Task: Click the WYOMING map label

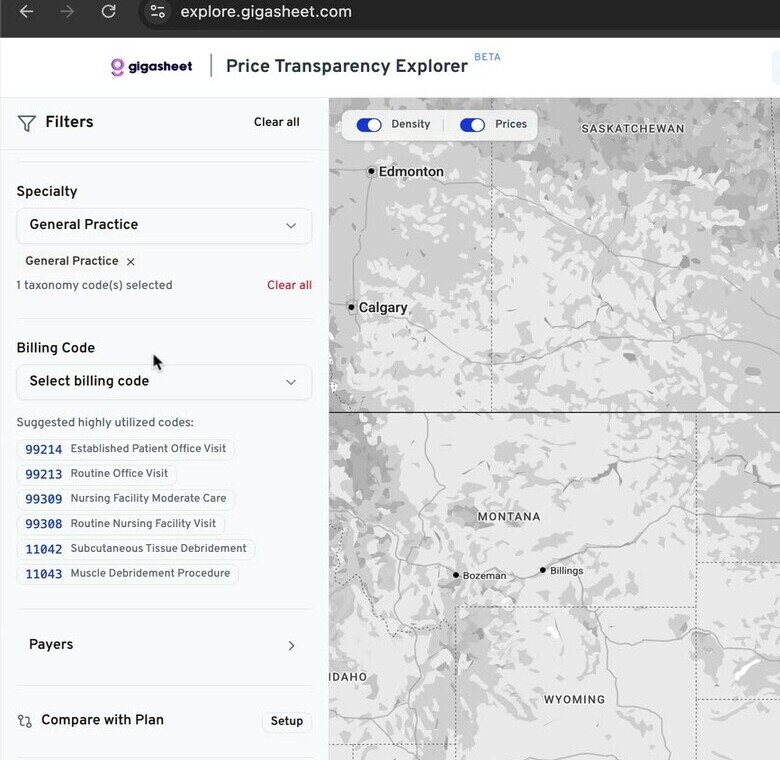Action: pyautogui.click(x=575, y=699)
